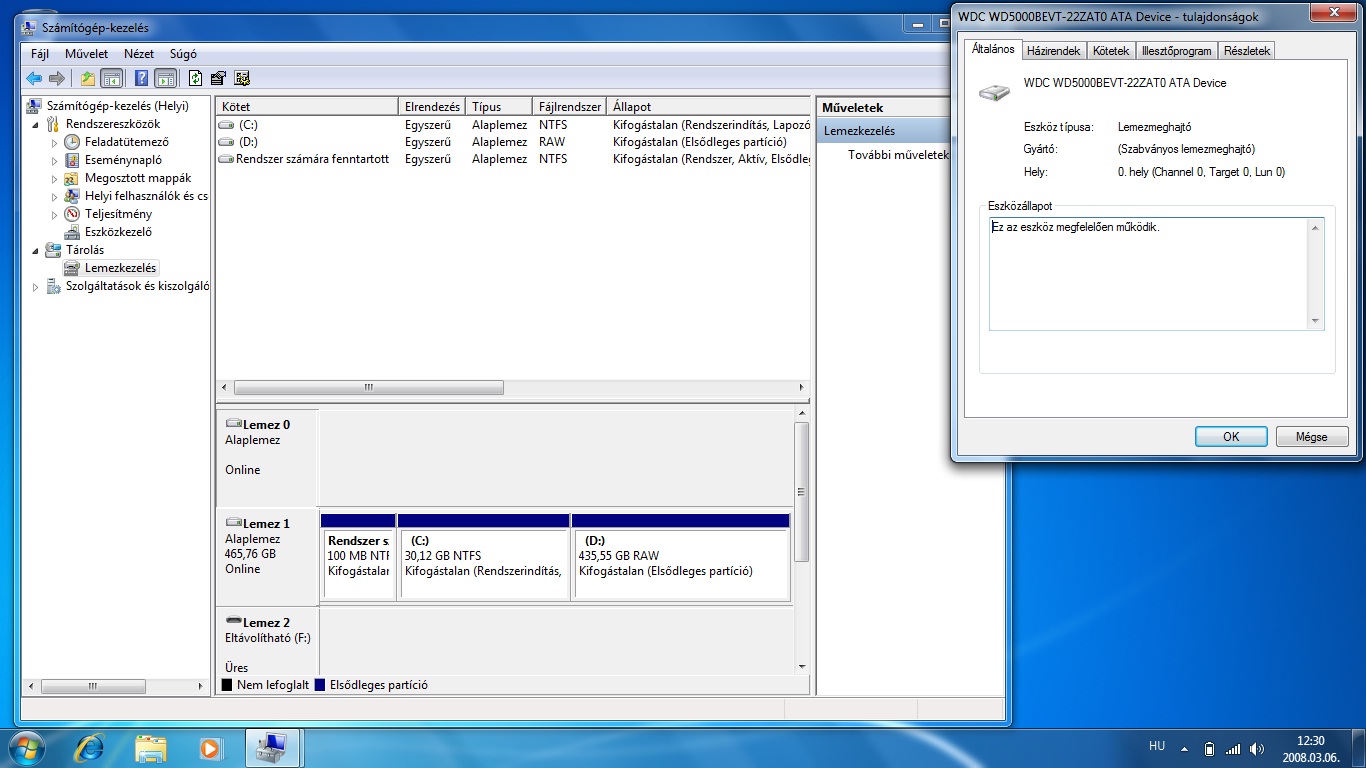Open the Művelet menu
Viewport: 1366px width, 768px height.
pos(87,54)
